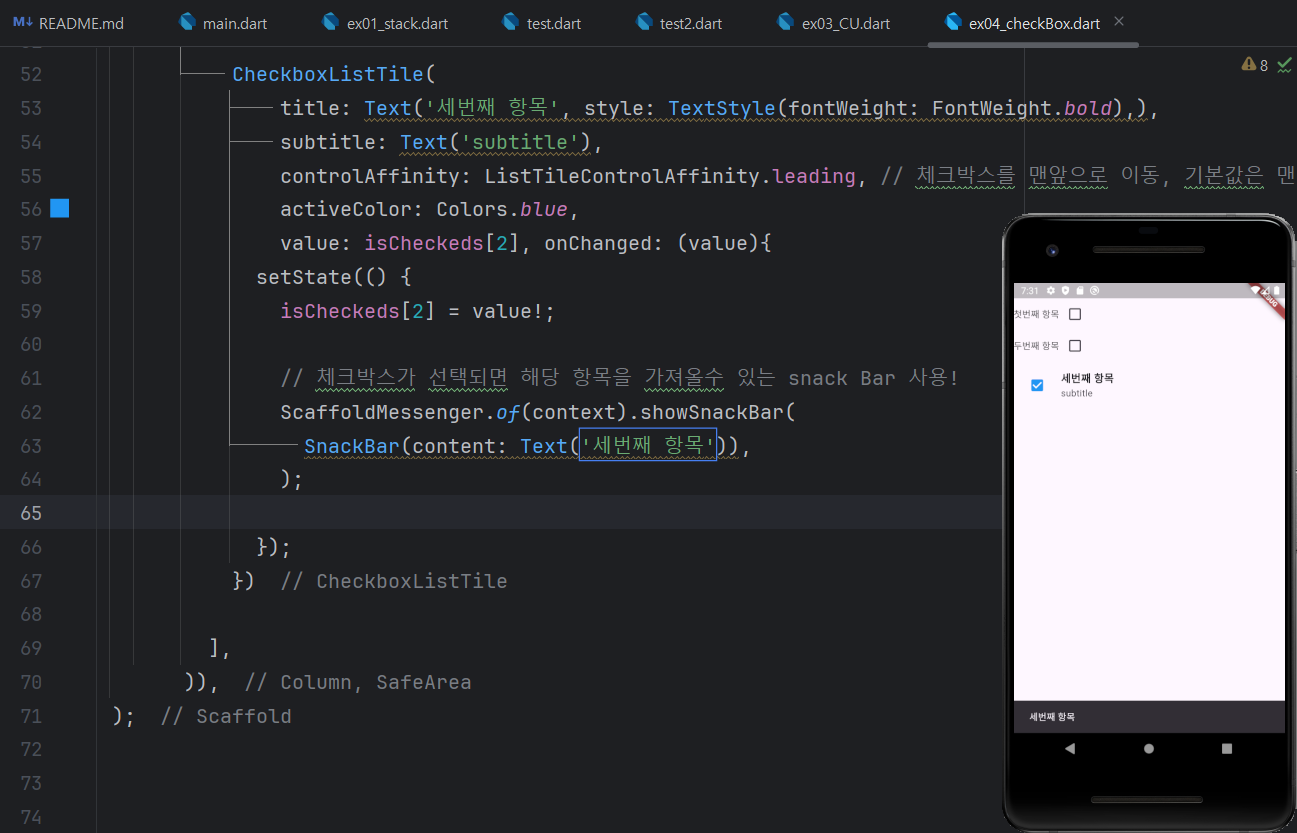This screenshot has width=1297, height=833.
Task: Click line number 56 in the gutter
Action: [31, 209]
